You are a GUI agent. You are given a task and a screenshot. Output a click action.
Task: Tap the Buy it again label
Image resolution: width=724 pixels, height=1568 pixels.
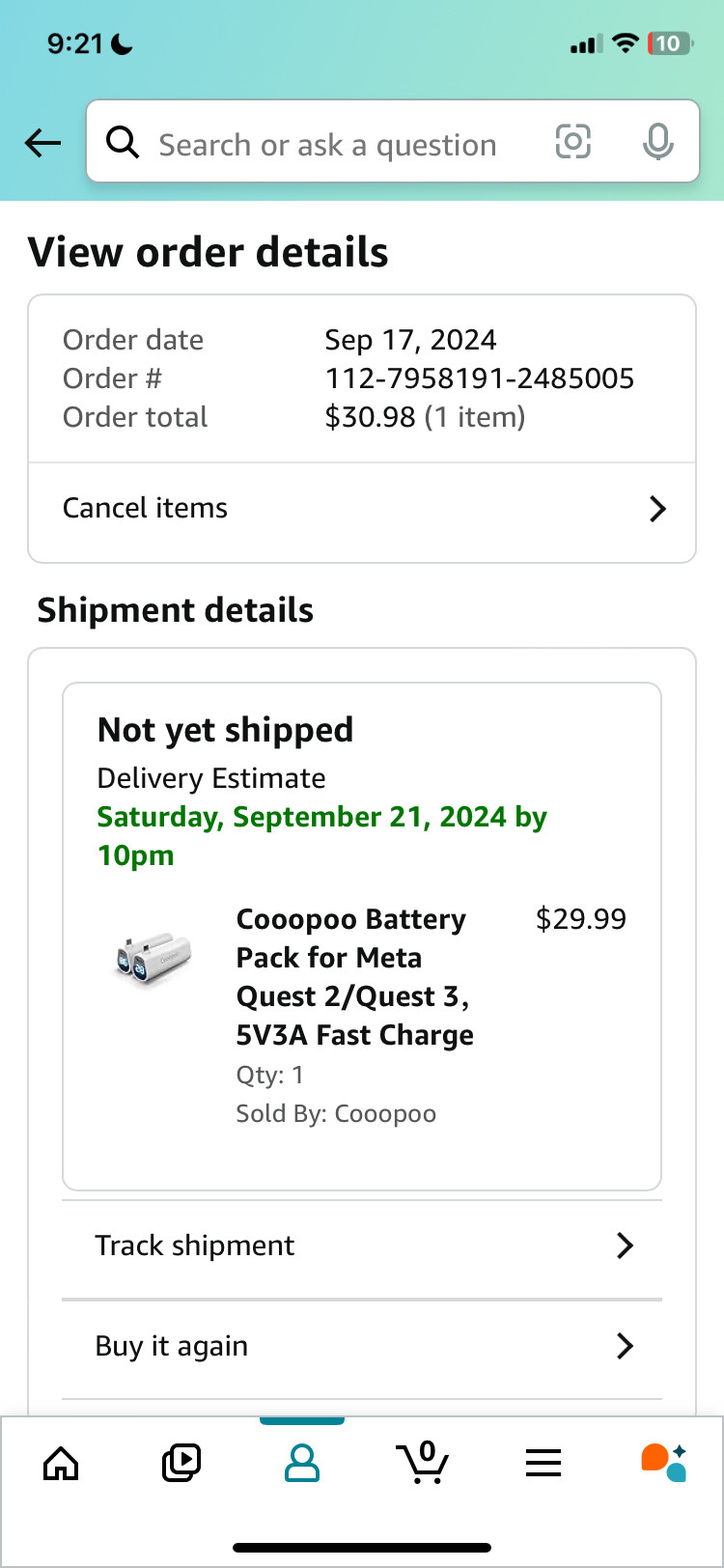[171, 1346]
